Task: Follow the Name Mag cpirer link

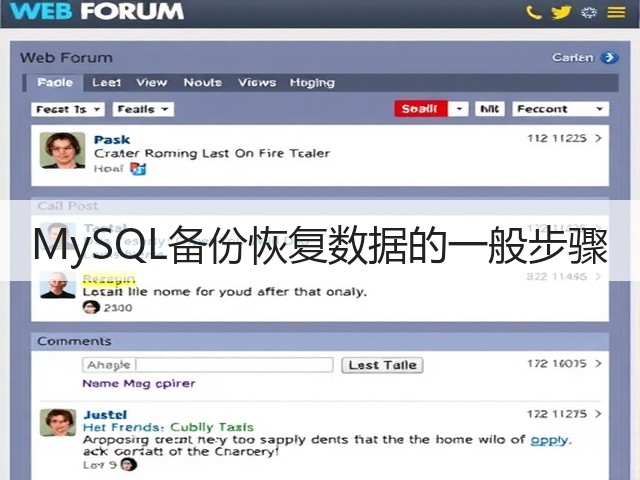Action: [139, 384]
